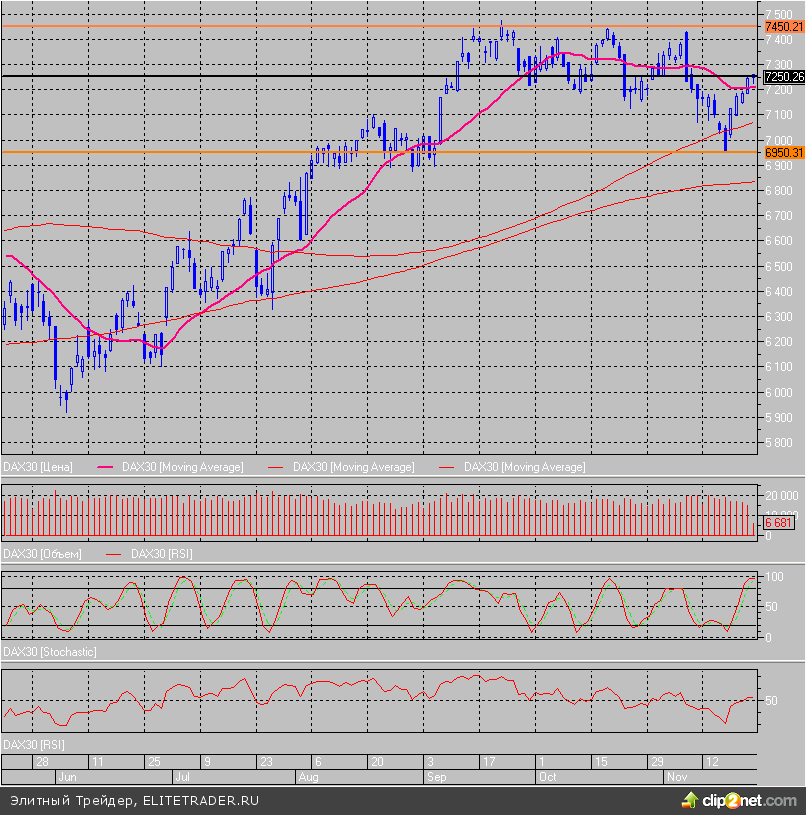Open the clip2net.com watermark link
806x815 pixels.
[x=746, y=800]
